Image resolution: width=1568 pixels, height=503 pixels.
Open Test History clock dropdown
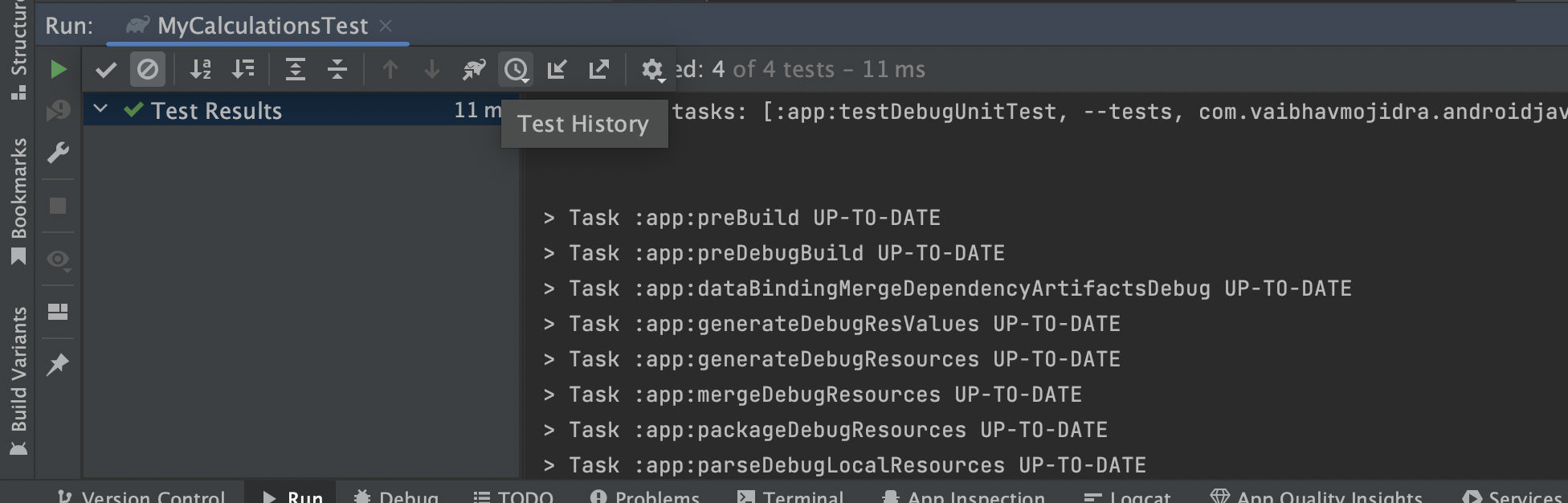(517, 70)
